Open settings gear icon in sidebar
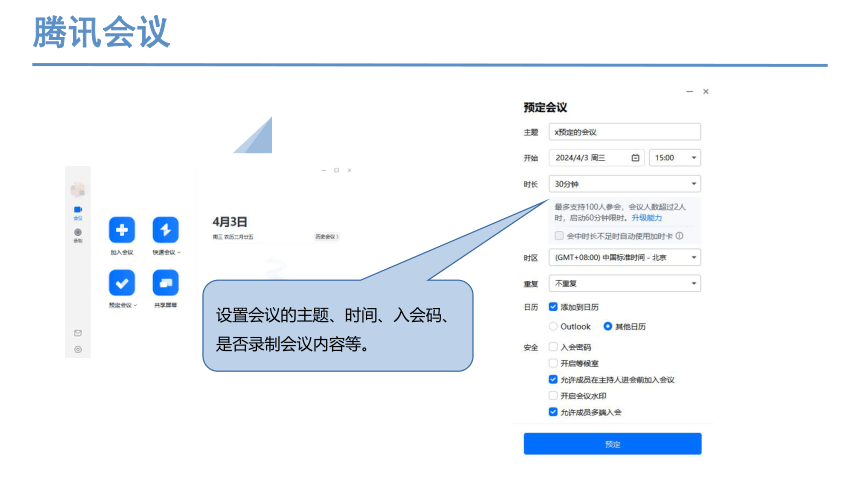Image resolution: width=860 pixels, height=484 pixels. [x=78, y=350]
